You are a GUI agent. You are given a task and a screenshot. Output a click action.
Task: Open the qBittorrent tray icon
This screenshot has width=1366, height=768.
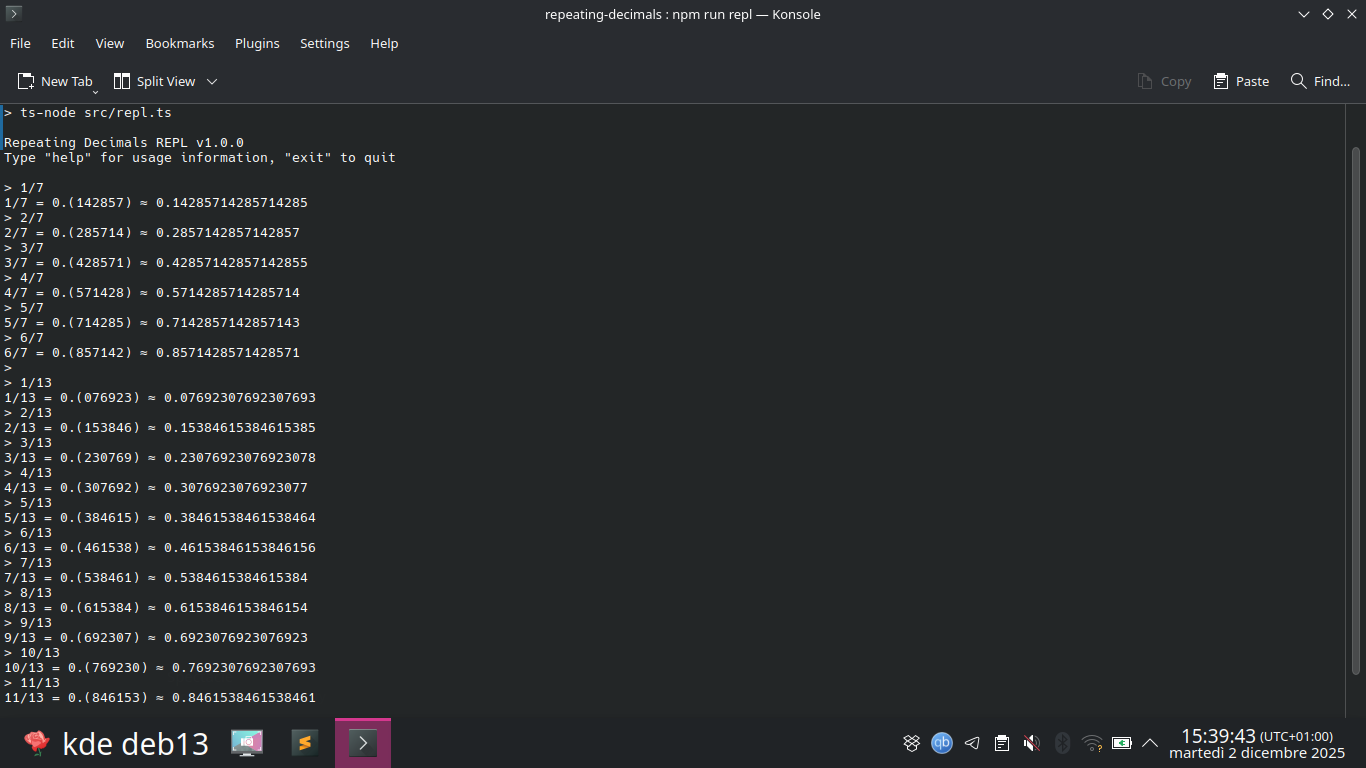941,743
